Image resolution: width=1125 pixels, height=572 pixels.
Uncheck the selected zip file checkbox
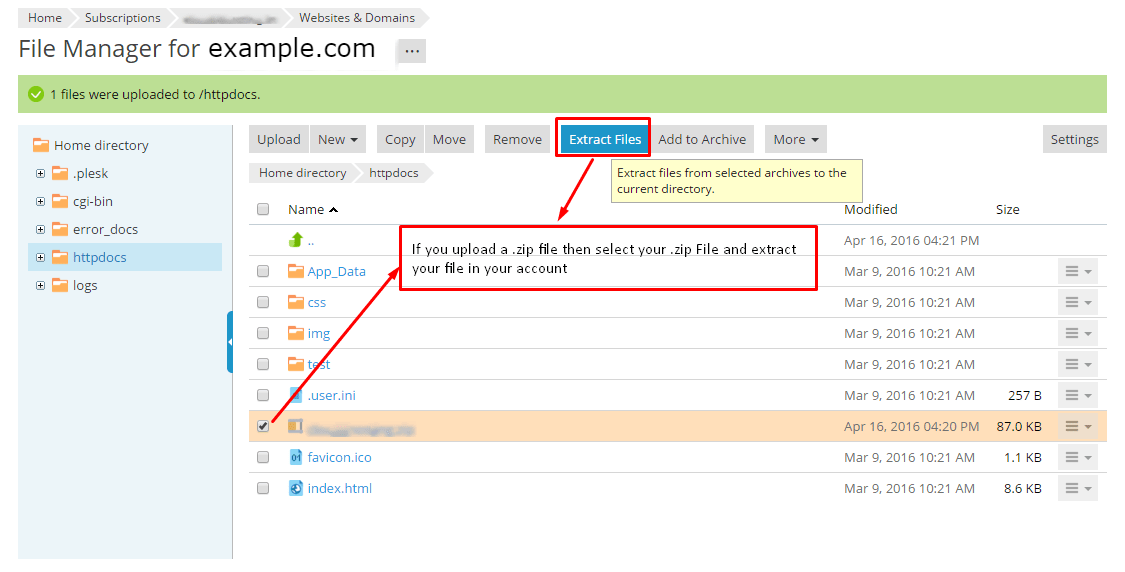263,426
